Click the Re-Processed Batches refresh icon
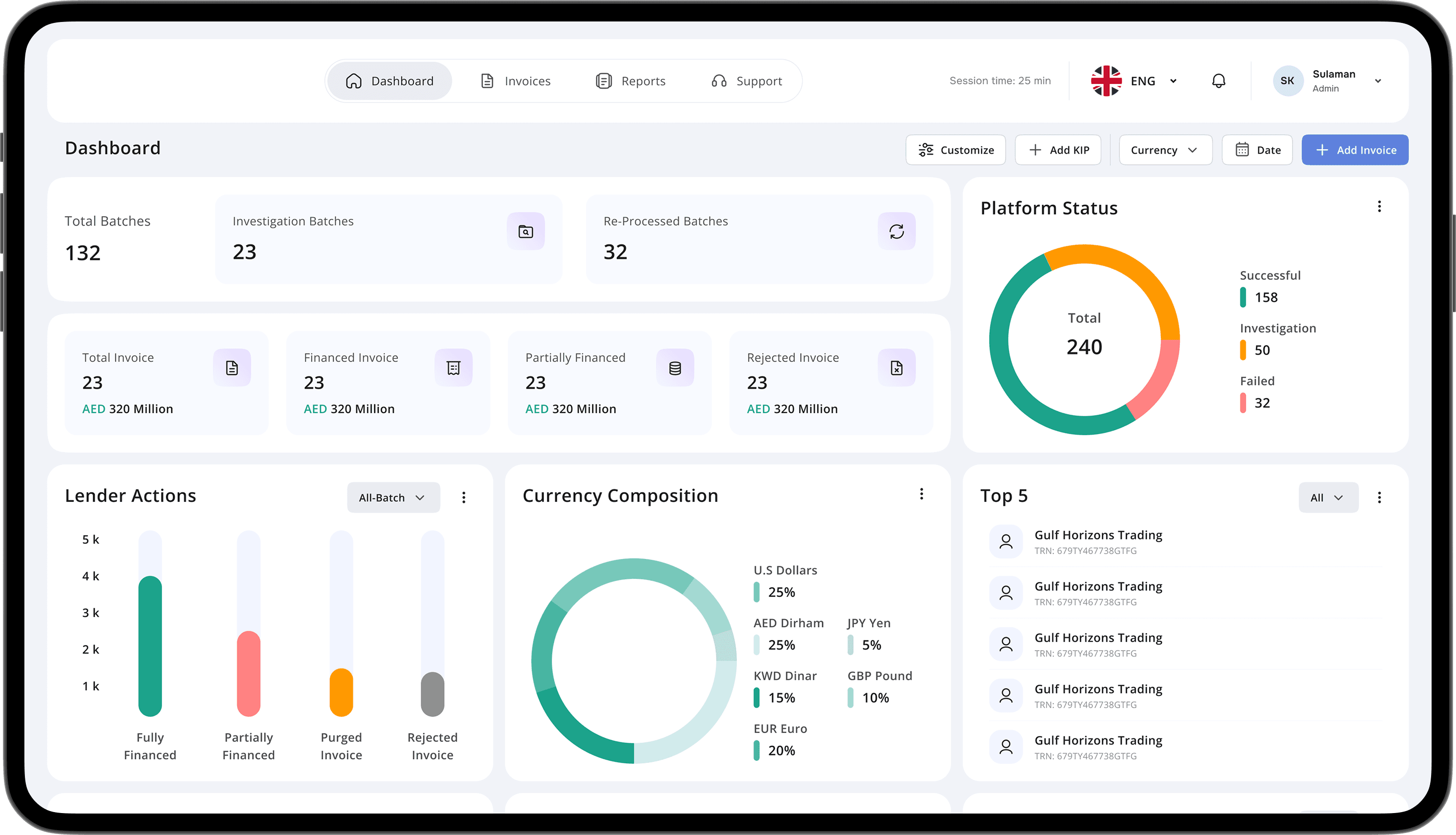This screenshot has height=835, width=1456. (896, 231)
